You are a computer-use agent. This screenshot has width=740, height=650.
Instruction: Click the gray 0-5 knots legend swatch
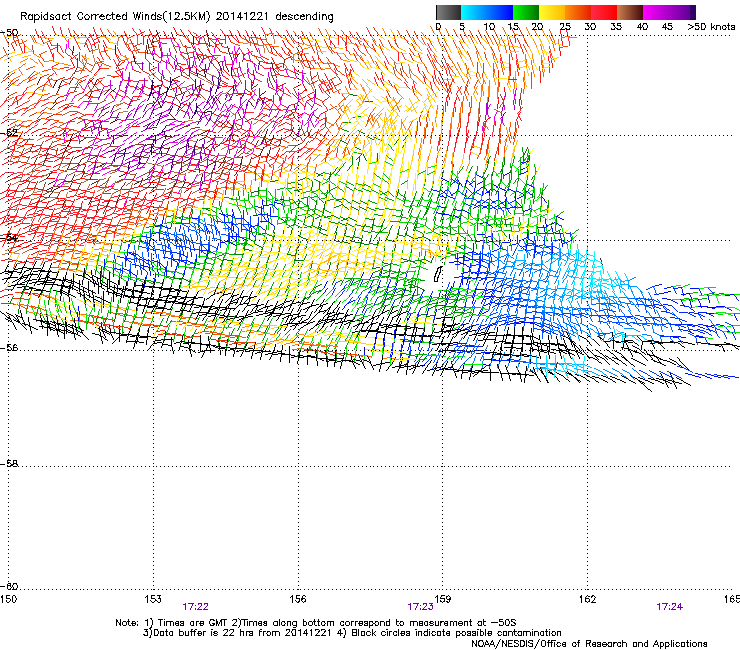[448, 12]
